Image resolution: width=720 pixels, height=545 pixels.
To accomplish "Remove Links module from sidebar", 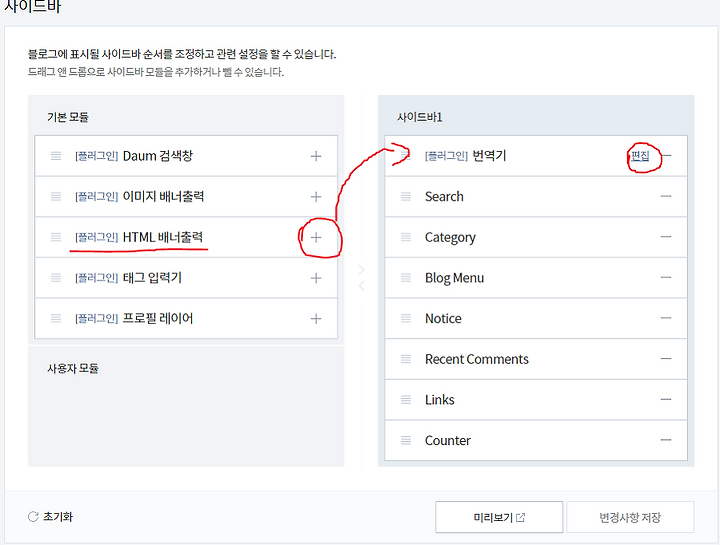I will coord(666,399).
